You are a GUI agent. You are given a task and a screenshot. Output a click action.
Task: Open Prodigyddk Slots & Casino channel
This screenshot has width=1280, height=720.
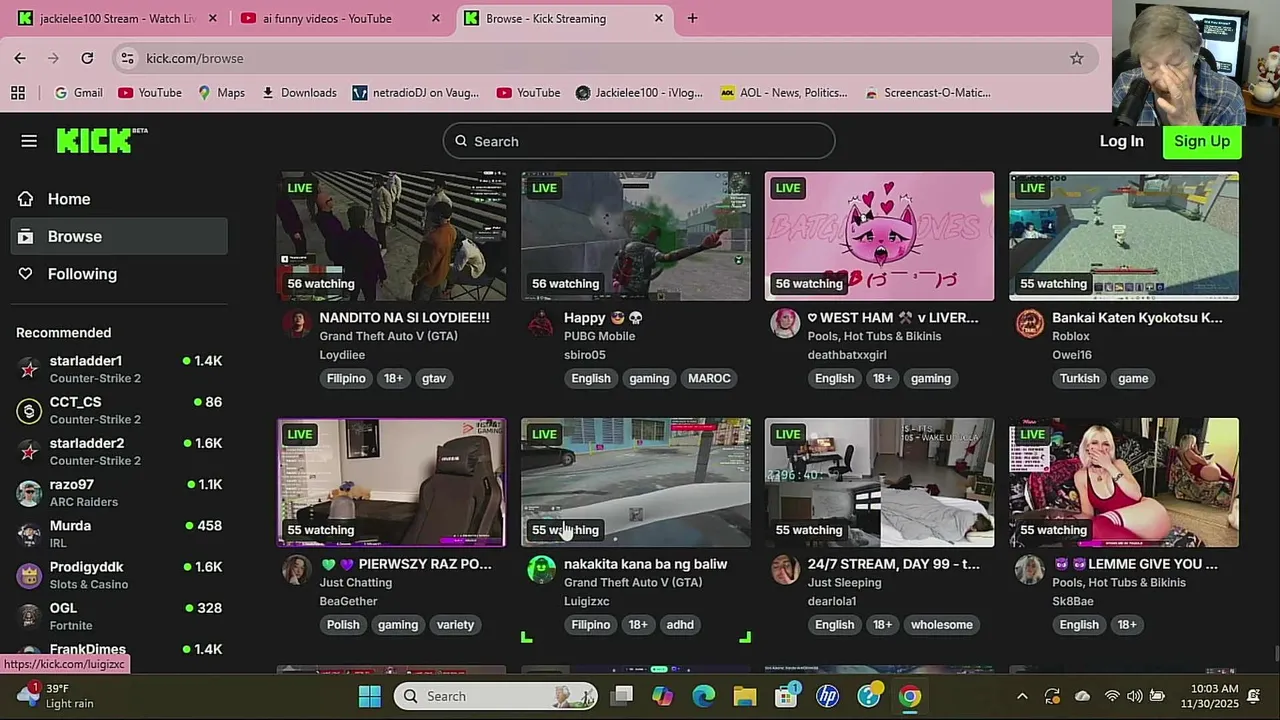pos(119,575)
